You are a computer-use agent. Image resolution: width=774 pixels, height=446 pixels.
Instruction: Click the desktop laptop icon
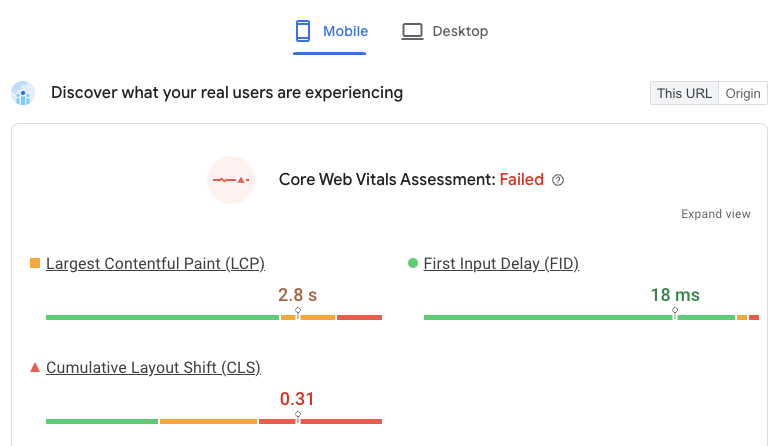(412, 32)
